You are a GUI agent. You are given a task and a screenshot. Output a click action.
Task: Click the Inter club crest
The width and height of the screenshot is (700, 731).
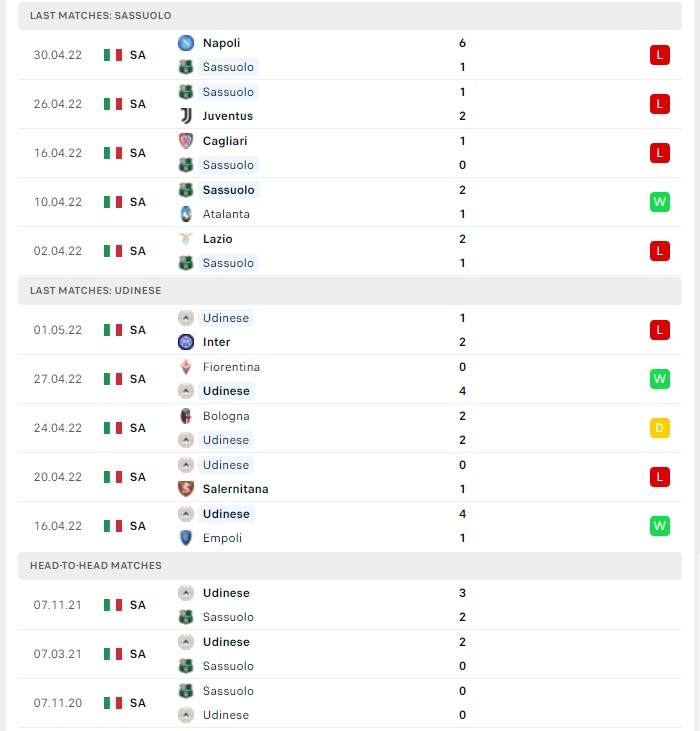[x=185, y=342]
